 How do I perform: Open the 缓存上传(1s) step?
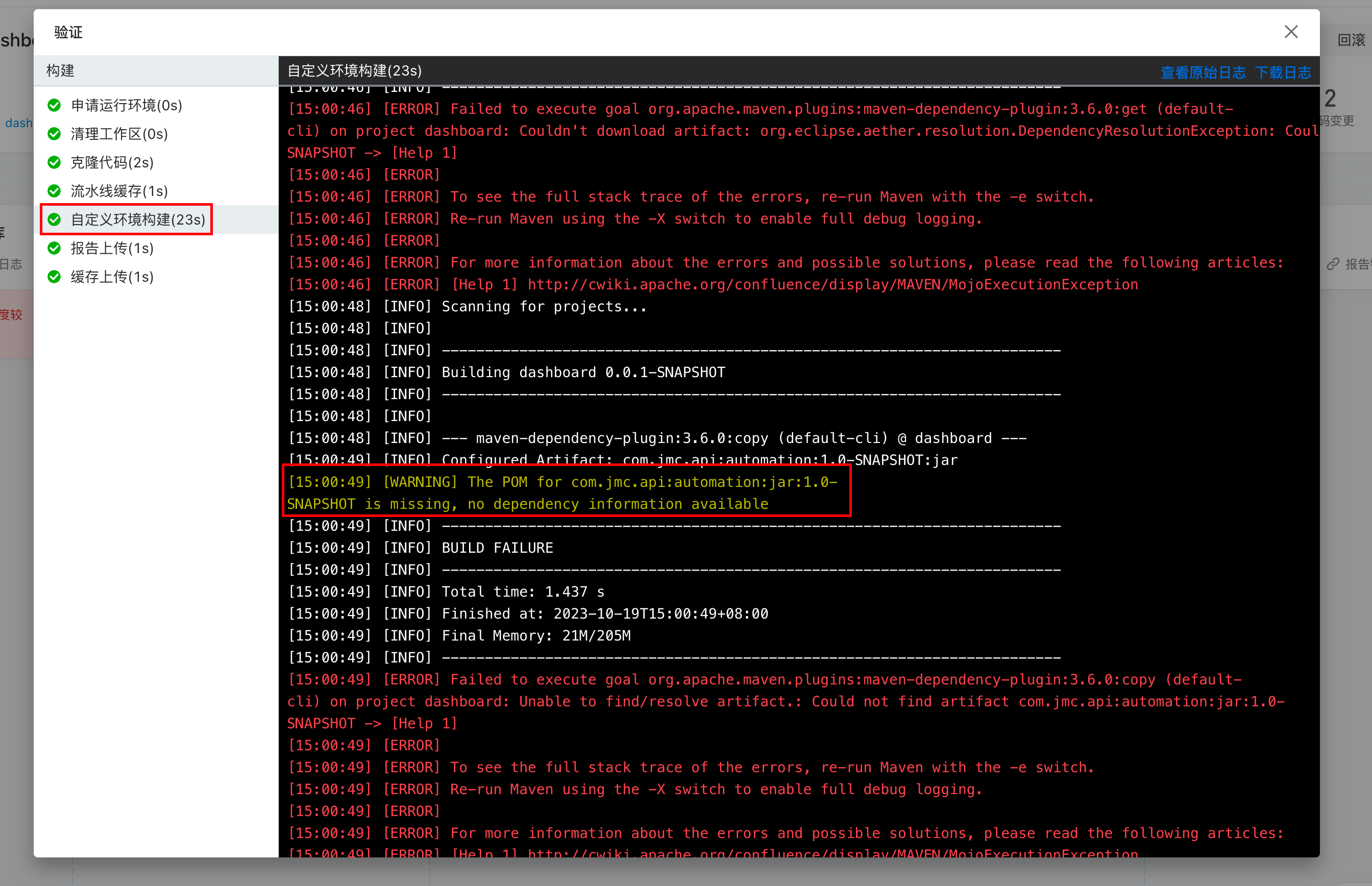(112, 277)
